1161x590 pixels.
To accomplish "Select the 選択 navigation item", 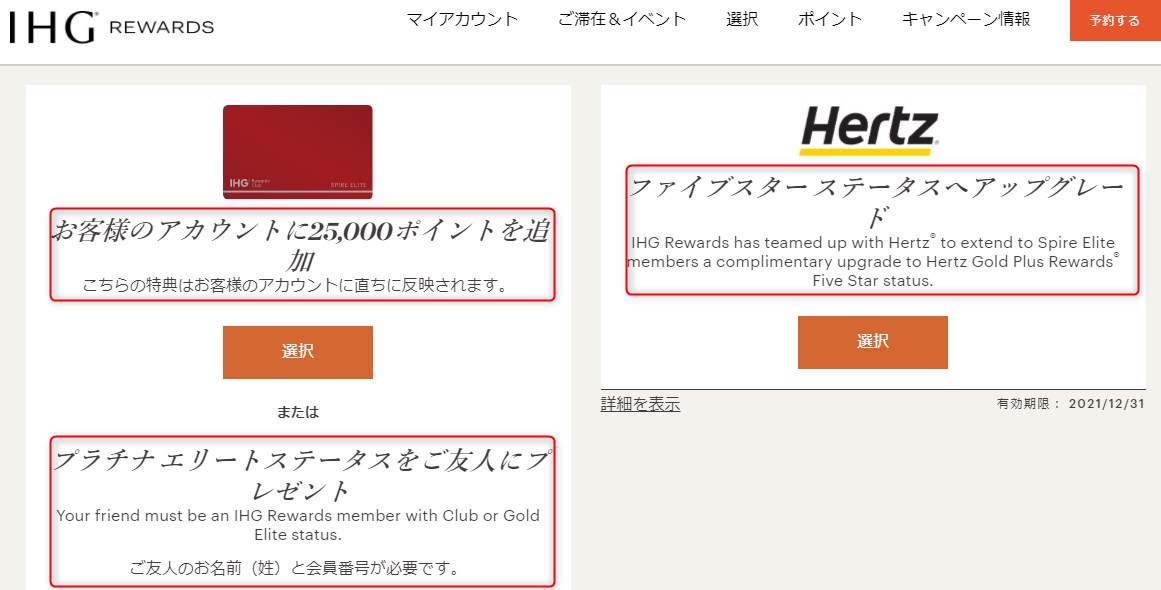I will [x=742, y=19].
